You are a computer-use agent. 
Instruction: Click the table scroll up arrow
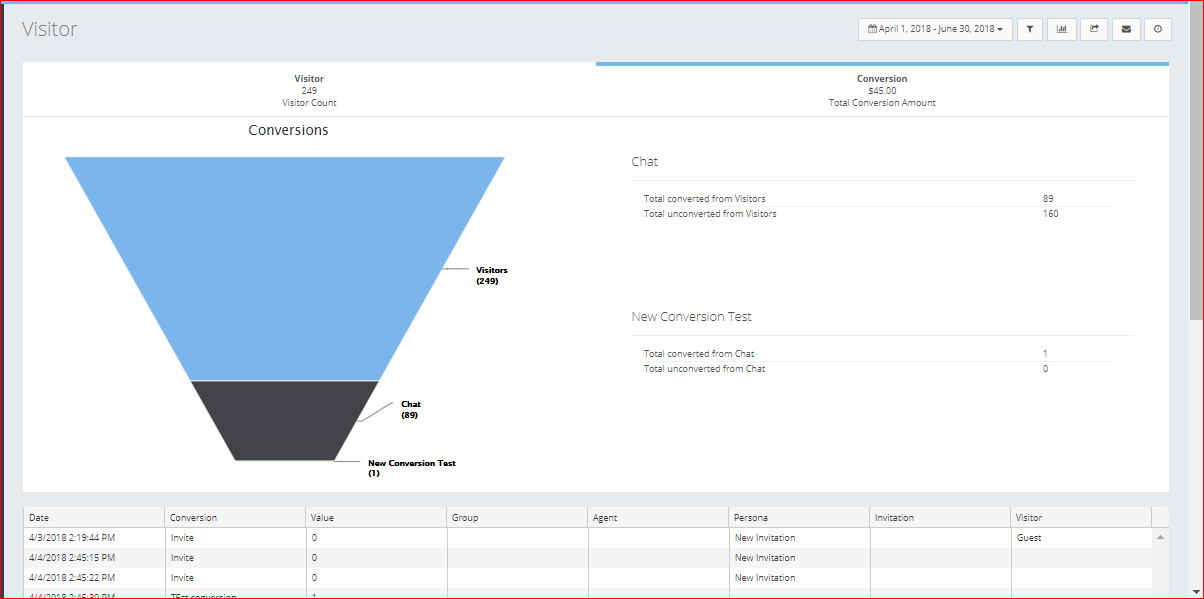(x=1160, y=538)
